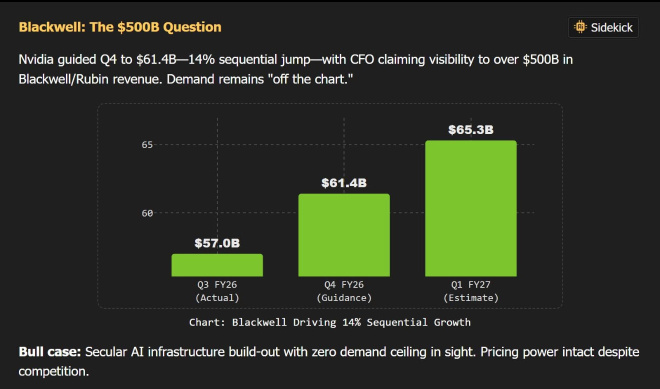Click the Q4 FY26 (Guidance) axis label
Viewport: 660px width, 389px height.
point(344,291)
